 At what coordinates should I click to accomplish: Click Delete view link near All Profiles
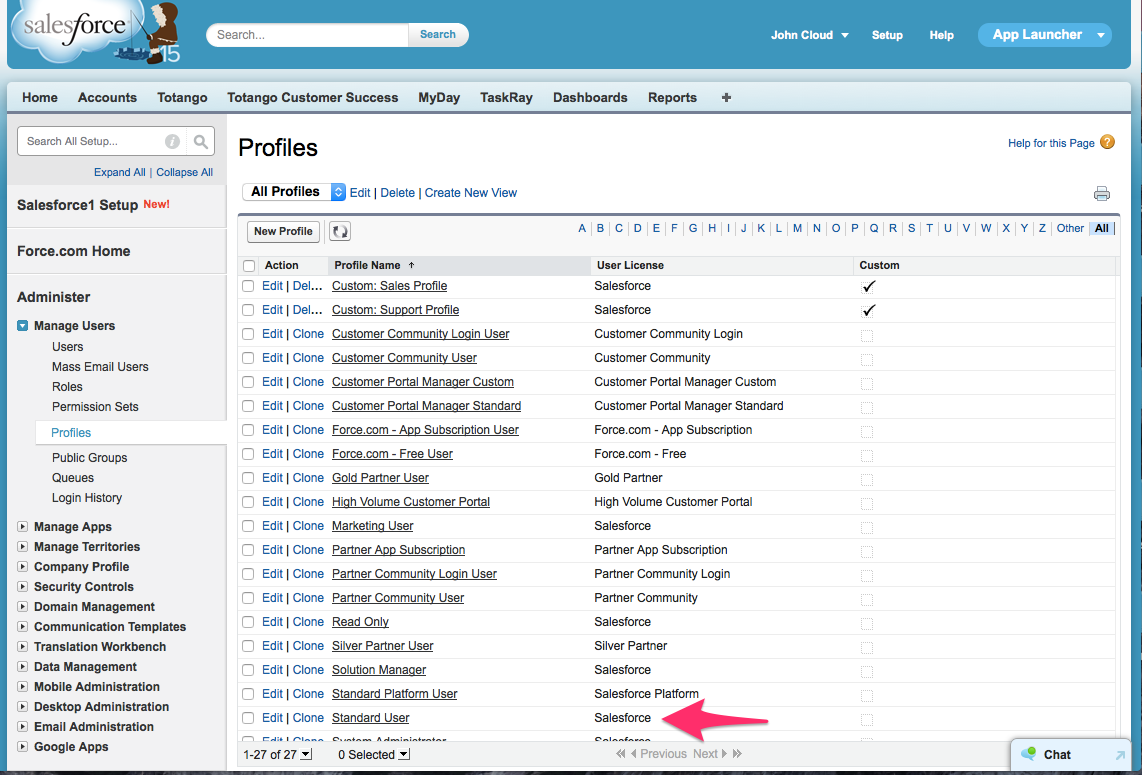coord(398,193)
